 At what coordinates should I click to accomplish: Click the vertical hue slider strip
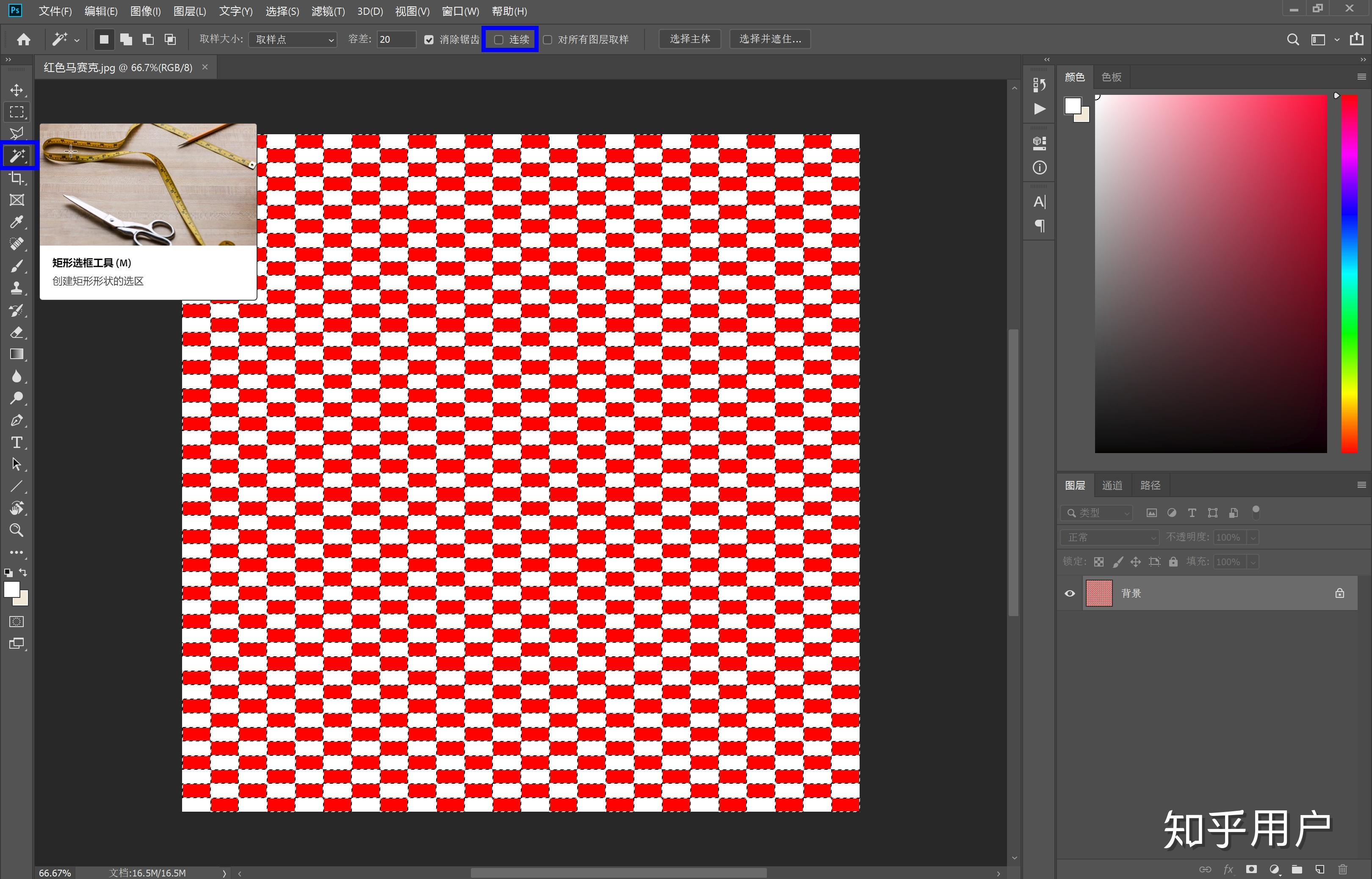click(x=1349, y=274)
